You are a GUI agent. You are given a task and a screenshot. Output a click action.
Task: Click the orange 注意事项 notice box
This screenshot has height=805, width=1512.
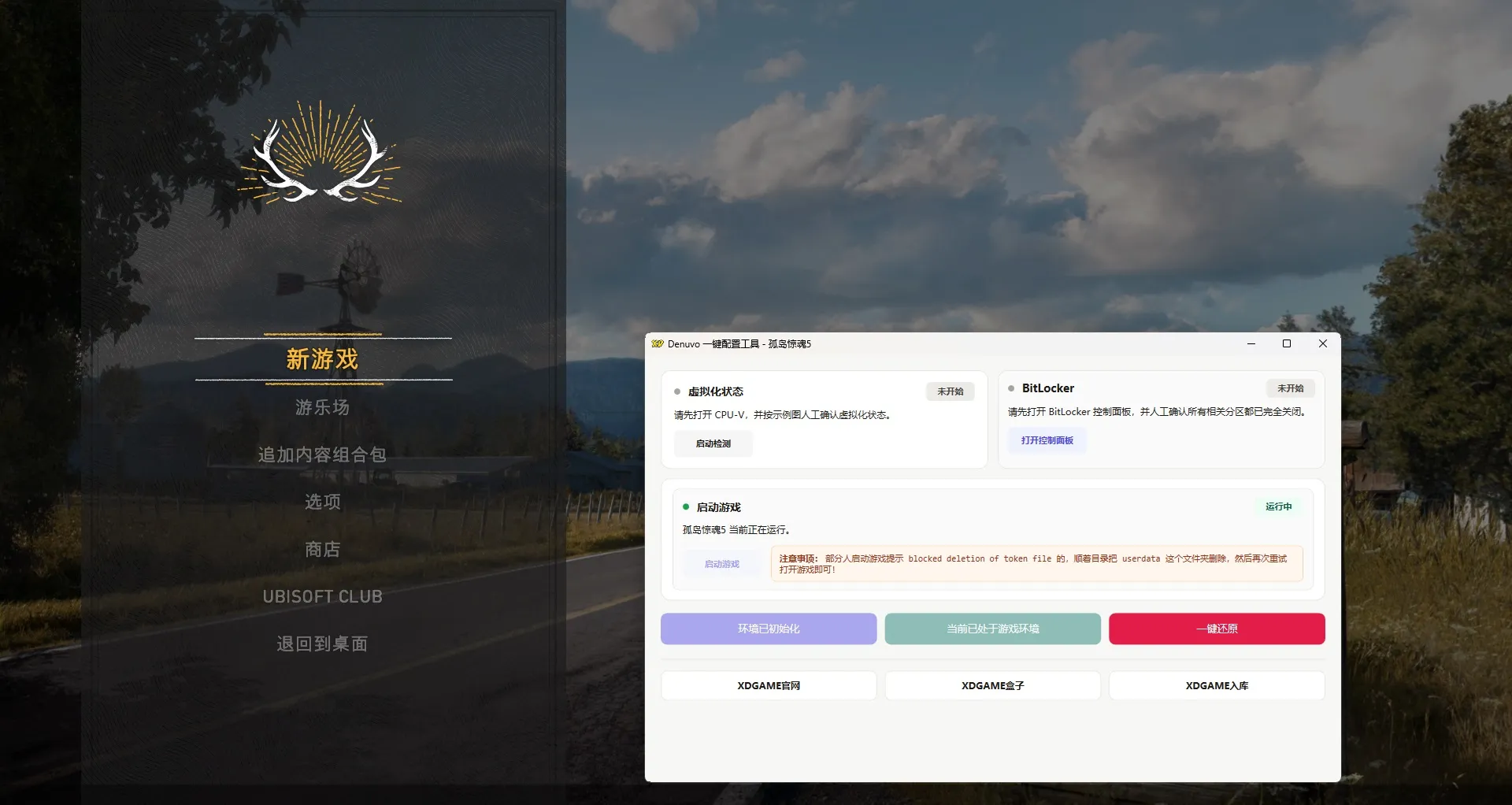[x=1035, y=563]
